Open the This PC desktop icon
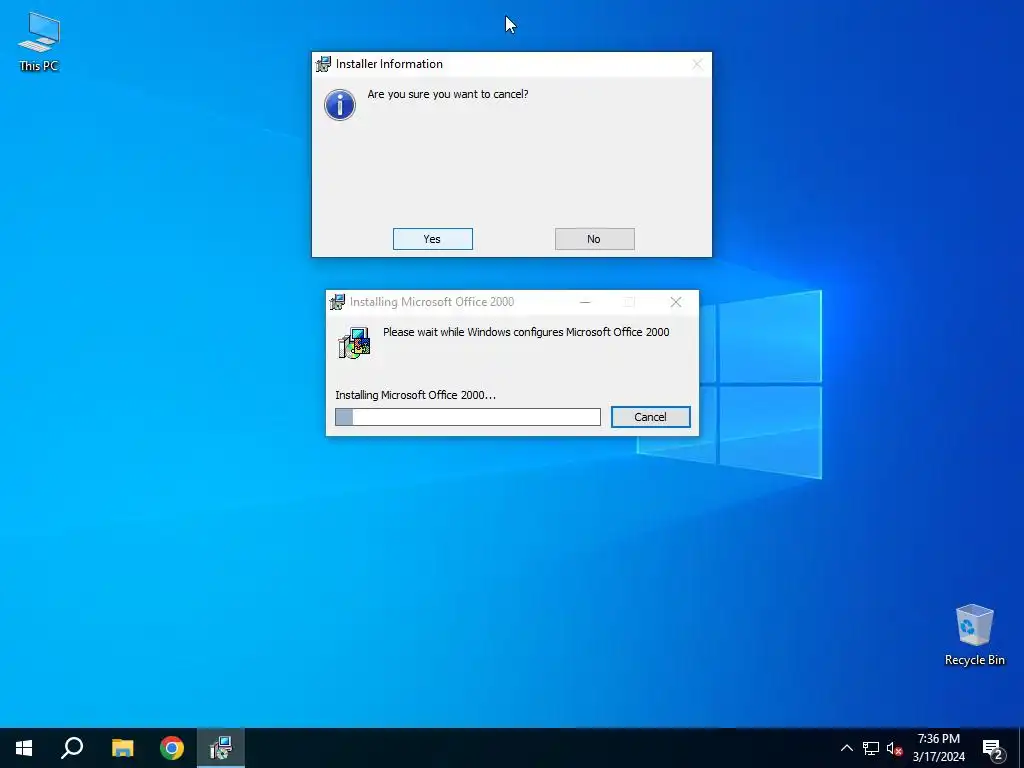Screen dimensions: 1024x768 (x=39, y=41)
